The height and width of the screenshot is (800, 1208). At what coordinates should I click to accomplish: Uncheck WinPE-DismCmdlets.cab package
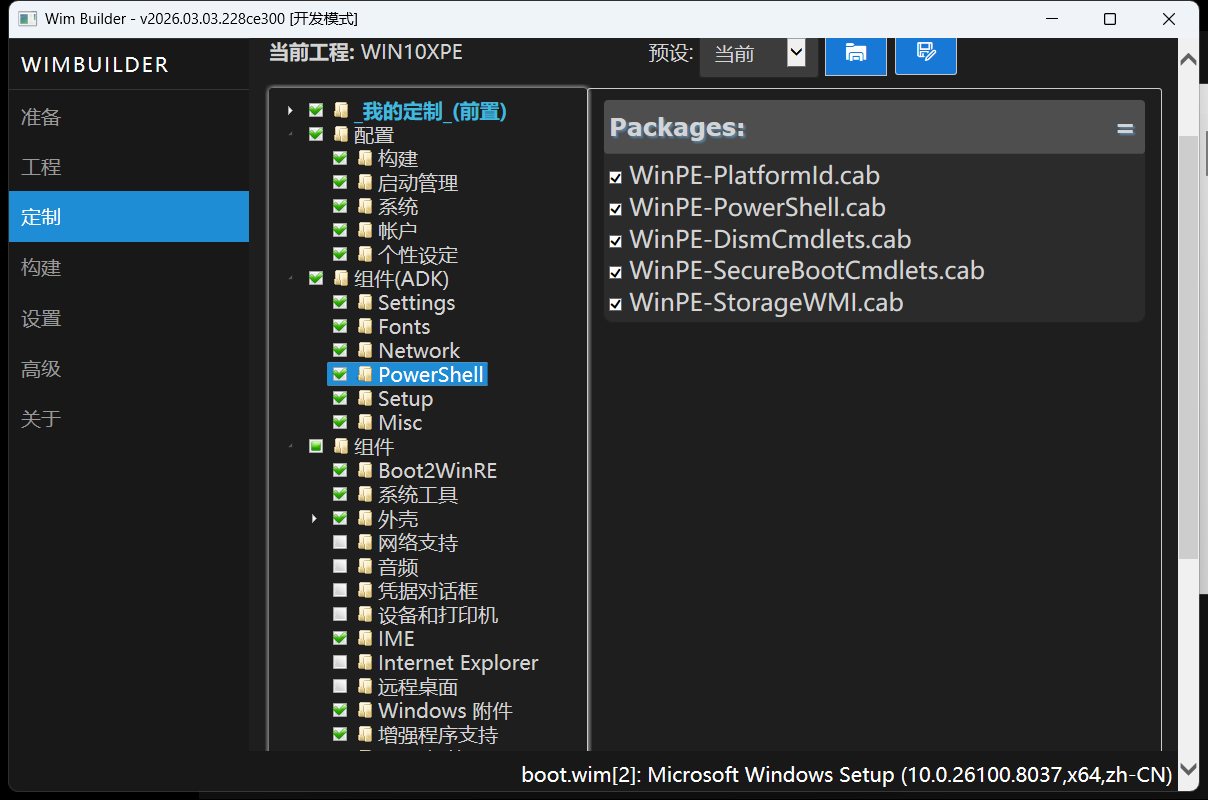[x=616, y=240]
